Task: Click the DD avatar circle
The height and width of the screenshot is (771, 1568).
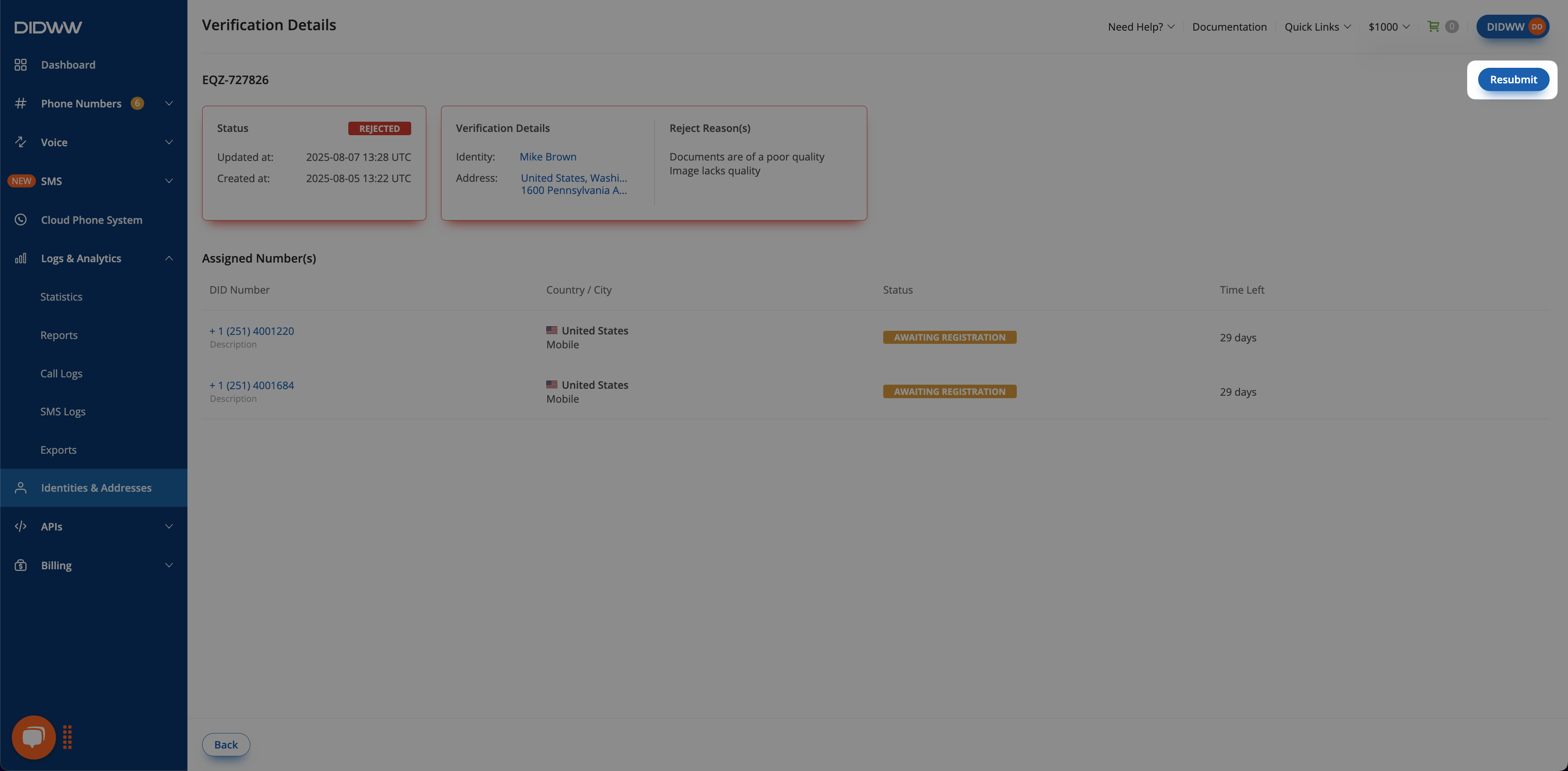Action: click(1536, 27)
